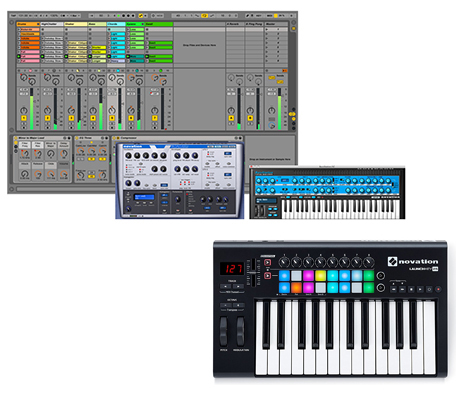Screen dimensions: 456x394
Task: Toggle the yellow track activator on Chords track
Action: pos(112,118)
